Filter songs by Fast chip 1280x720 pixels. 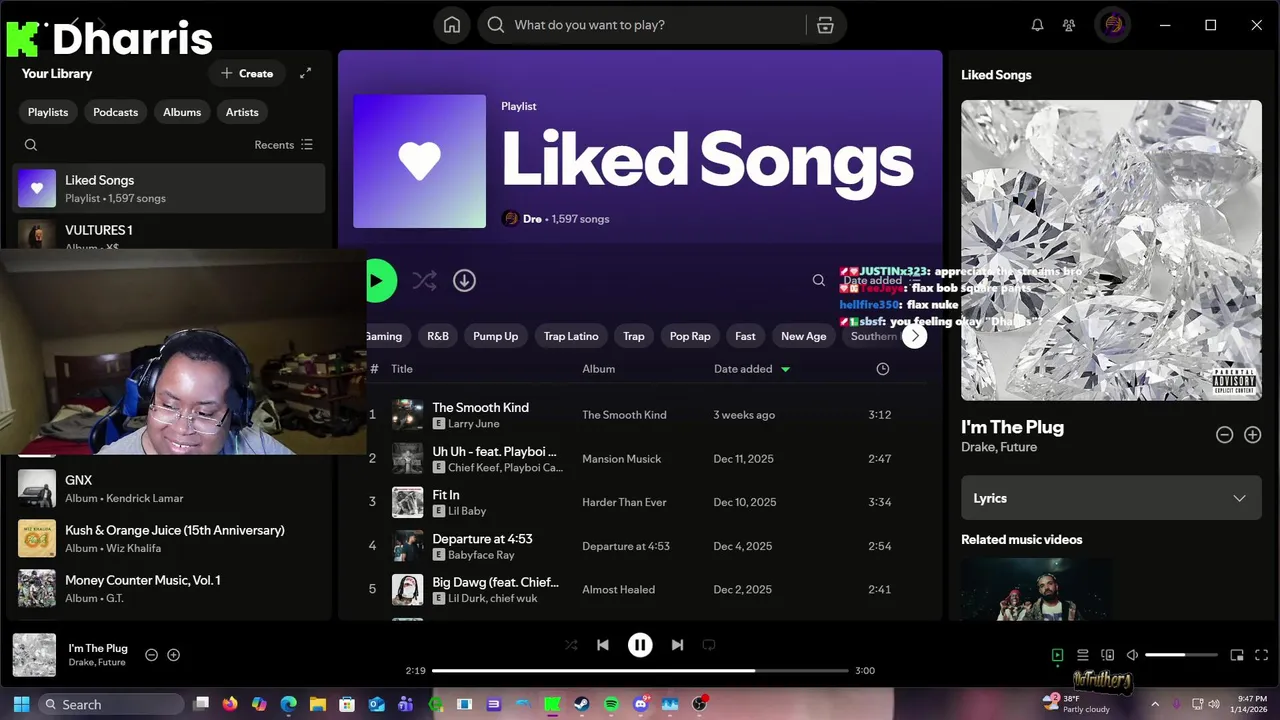click(745, 336)
